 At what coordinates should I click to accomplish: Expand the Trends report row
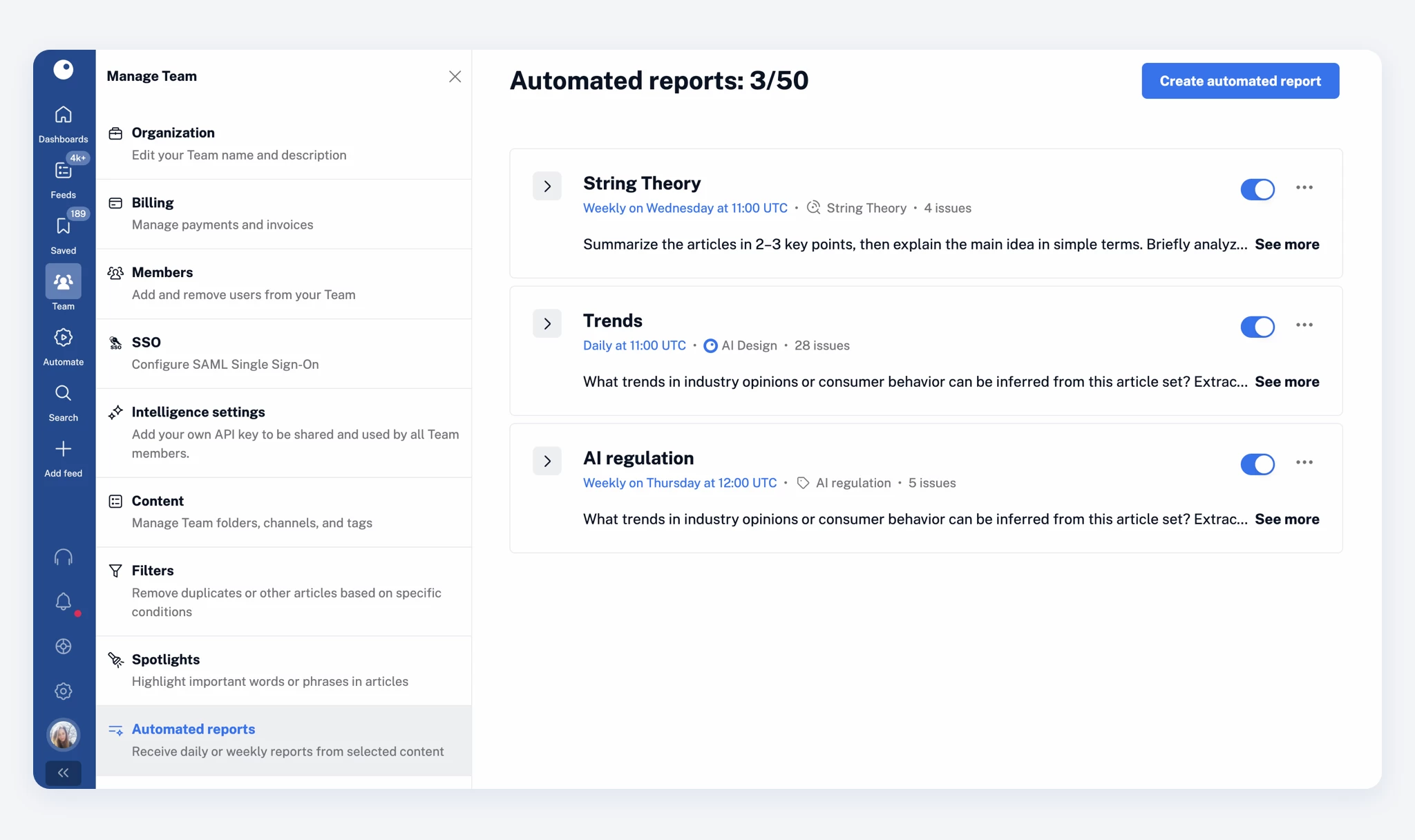coord(547,323)
